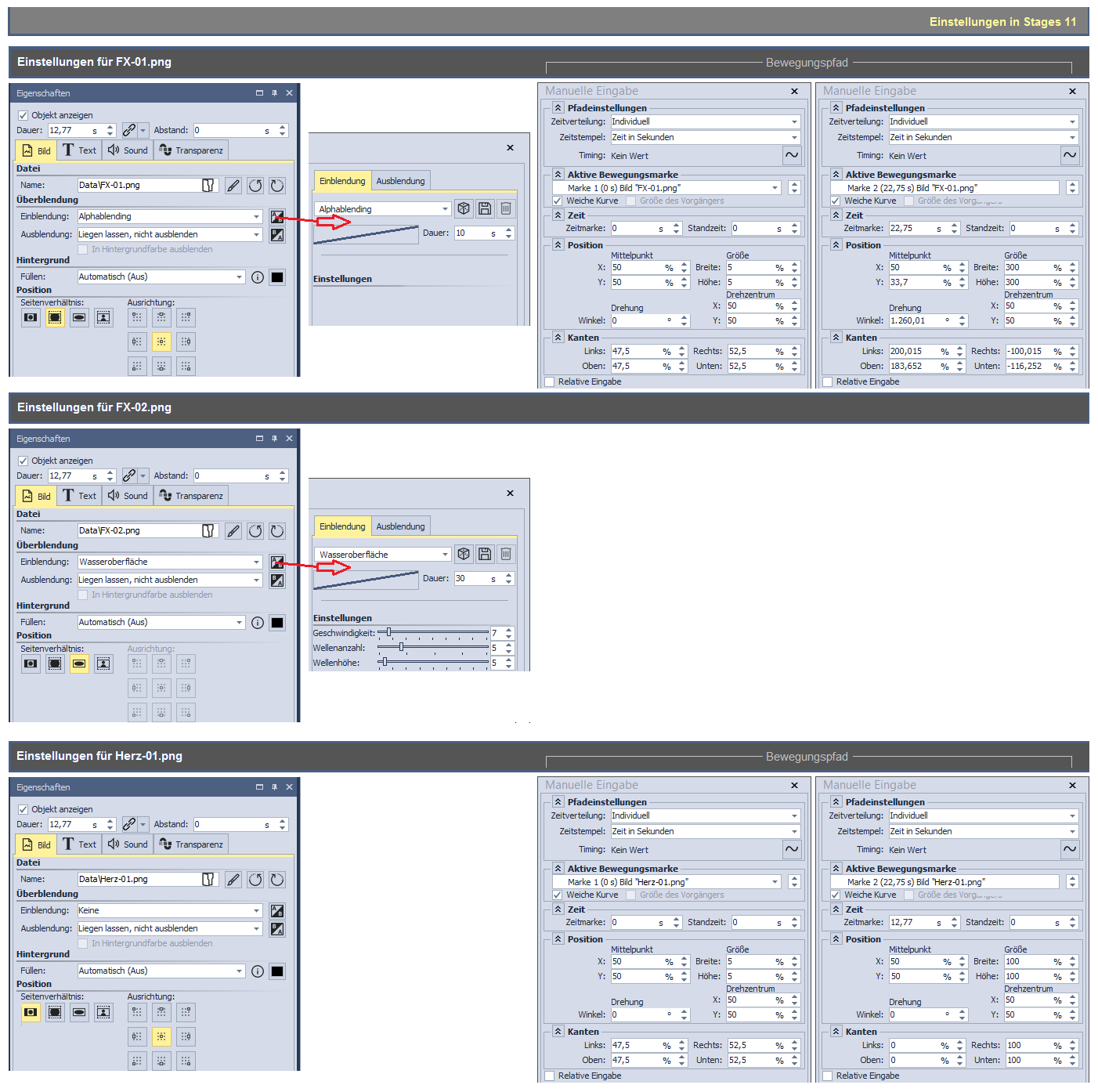Enable Relative Eingabe in Herz-01 Marke 2 panel
Screen dimensions: 1098x1092
829,1076
